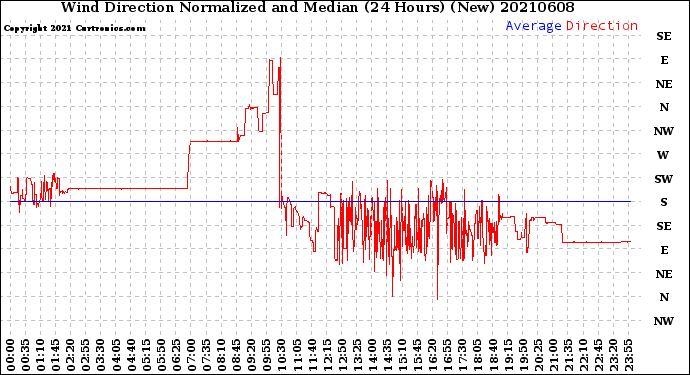Screen dimensions: 690x375
Task: Click the time label '00:00'
Action: click(x=11, y=355)
